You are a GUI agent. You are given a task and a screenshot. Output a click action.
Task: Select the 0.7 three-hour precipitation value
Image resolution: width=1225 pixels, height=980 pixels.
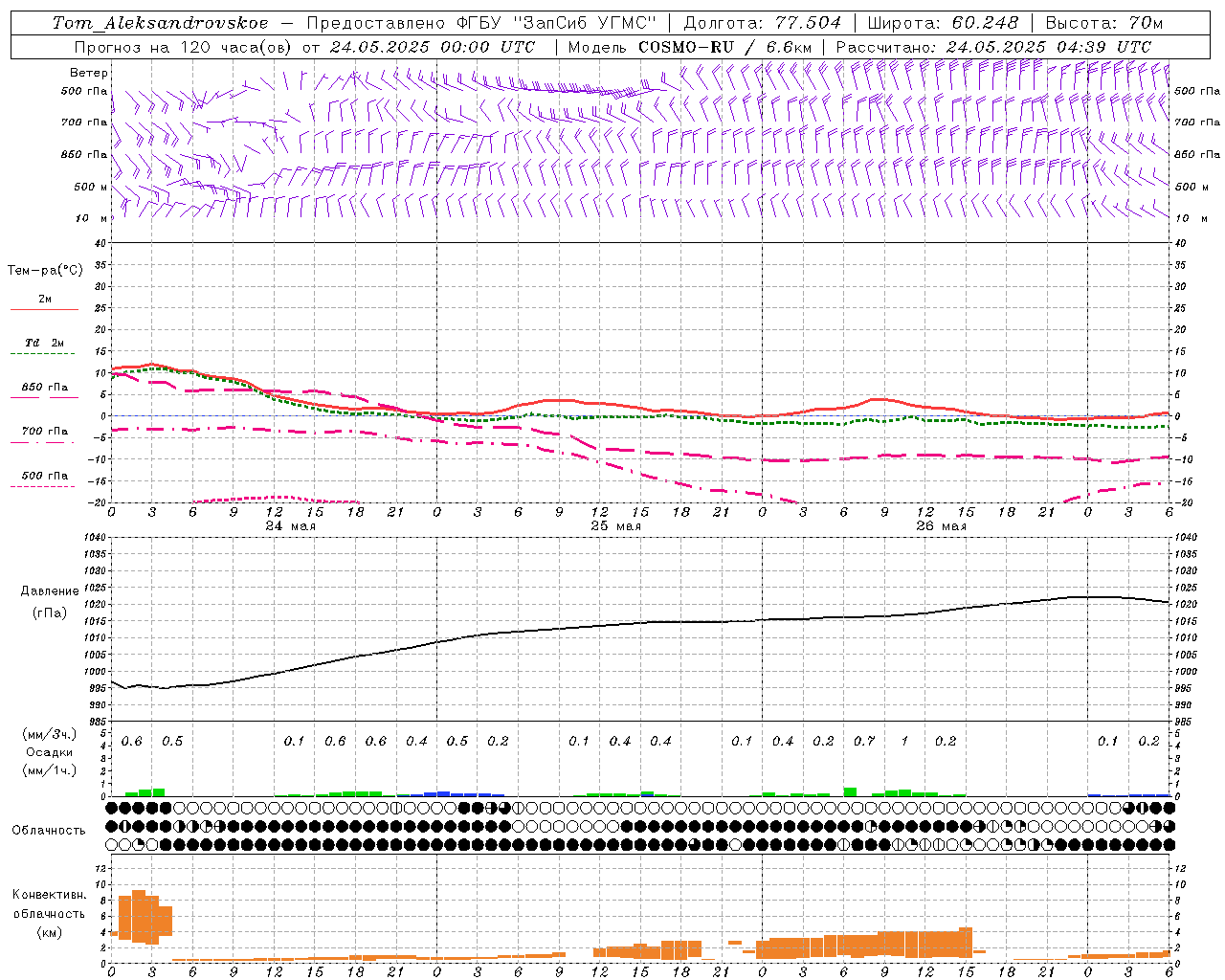pyautogui.click(x=864, y=742)
